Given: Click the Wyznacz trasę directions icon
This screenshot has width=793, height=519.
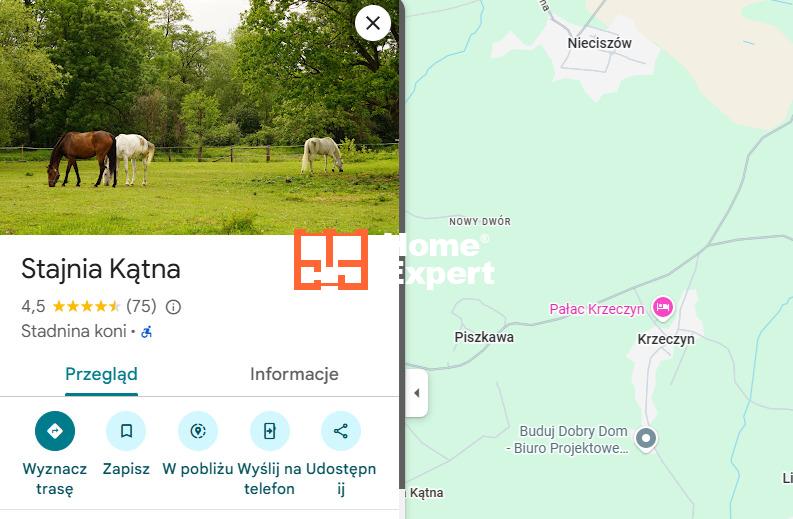Looking at the screenshot, I should pos(55,431).
